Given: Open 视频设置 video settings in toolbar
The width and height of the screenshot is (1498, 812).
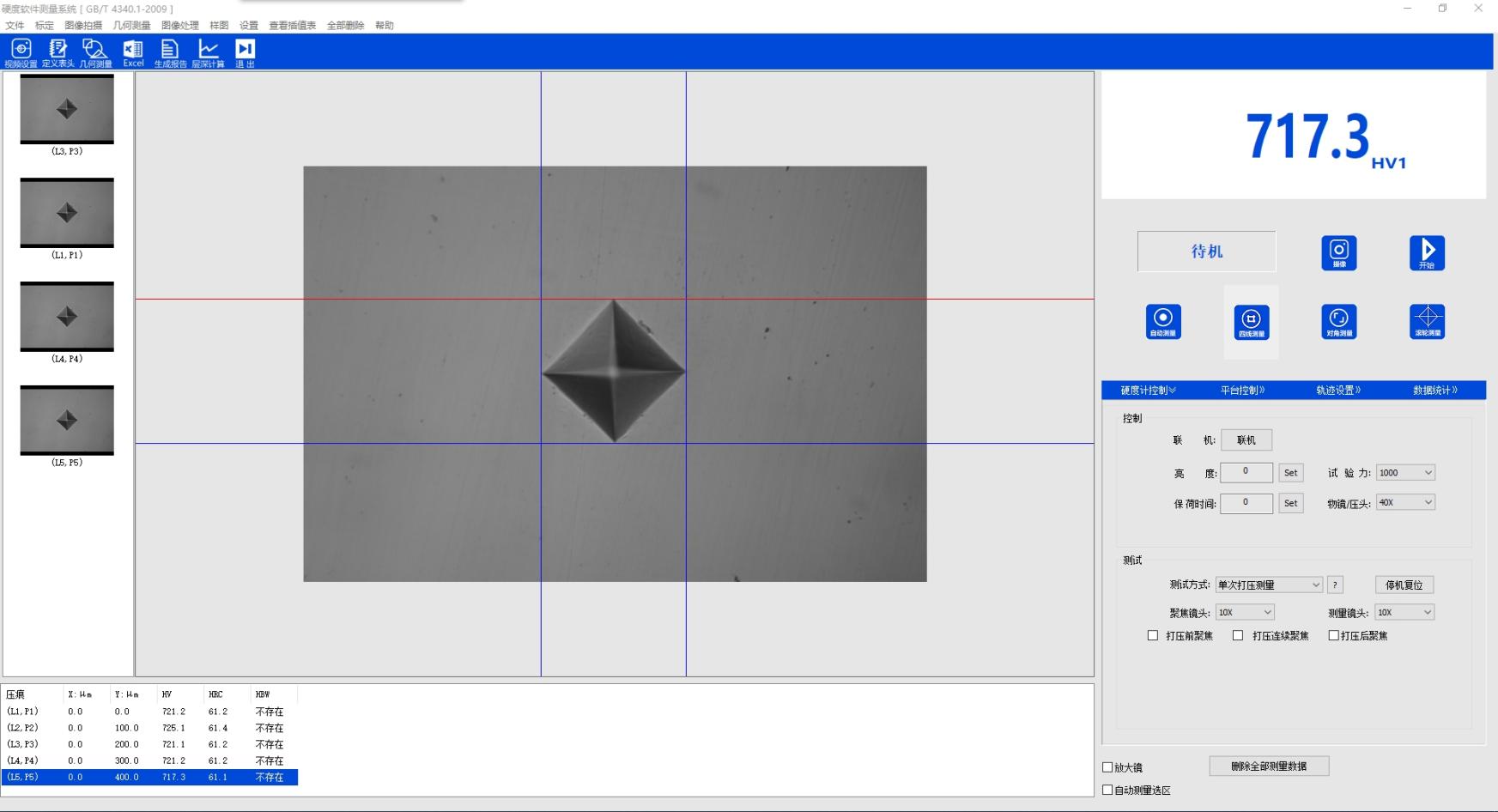Looking at the screenshot, I should [x=21, y=52].
